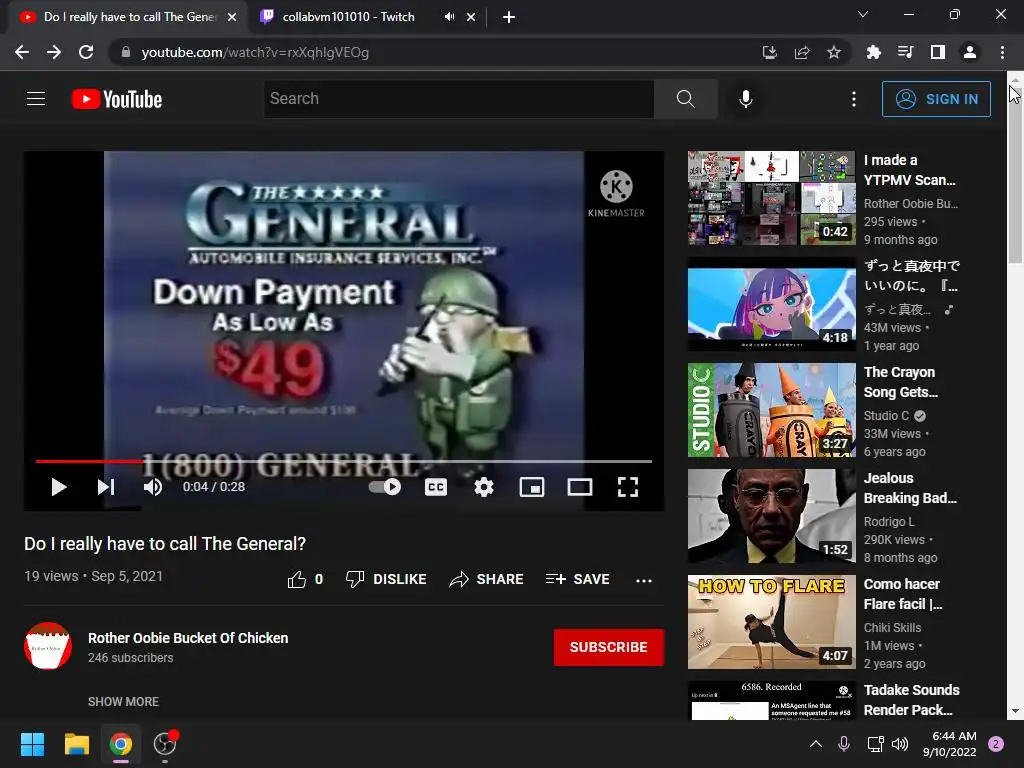Click SIGN IN button

[x=936, y=99]
